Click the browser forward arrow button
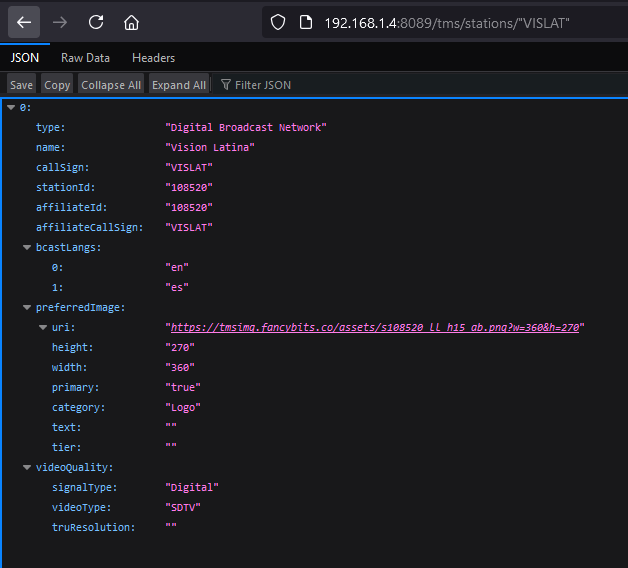 coord(60,22)
